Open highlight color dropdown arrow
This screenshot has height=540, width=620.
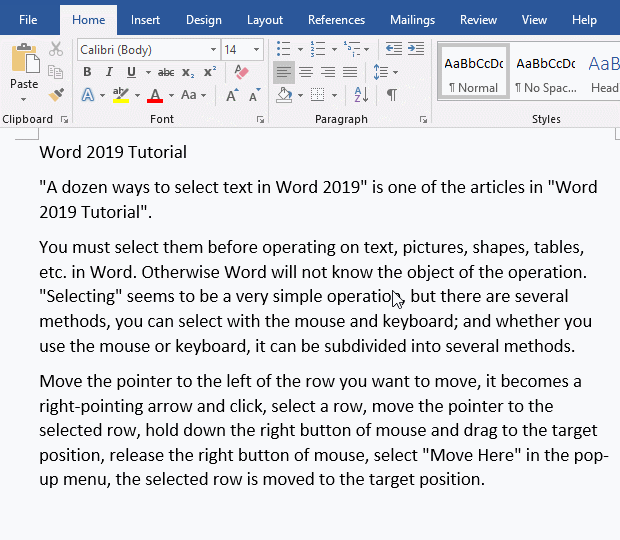[138, 95]
